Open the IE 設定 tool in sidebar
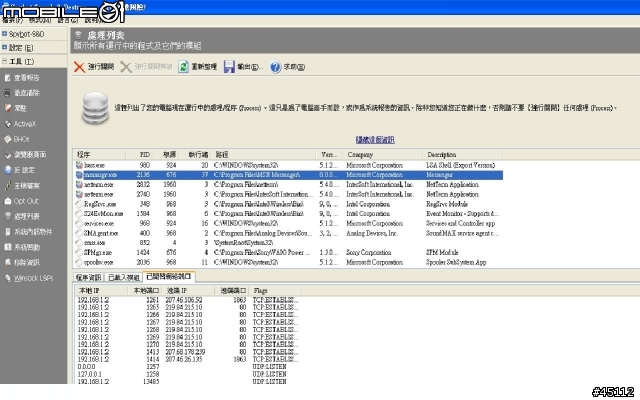Screen dimensions: 640x400 [20, 170]
